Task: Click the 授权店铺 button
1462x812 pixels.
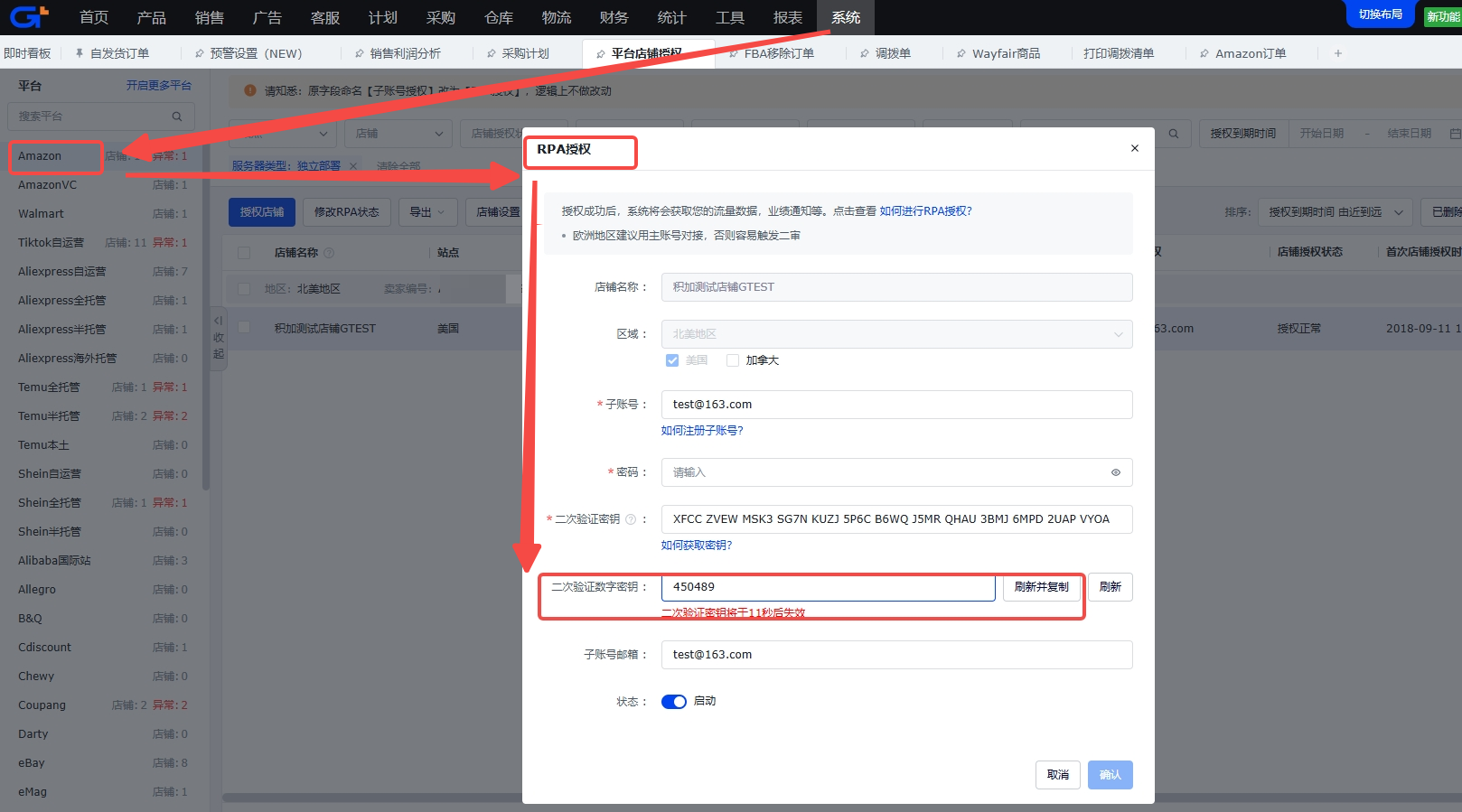Action: pos(262,212)
